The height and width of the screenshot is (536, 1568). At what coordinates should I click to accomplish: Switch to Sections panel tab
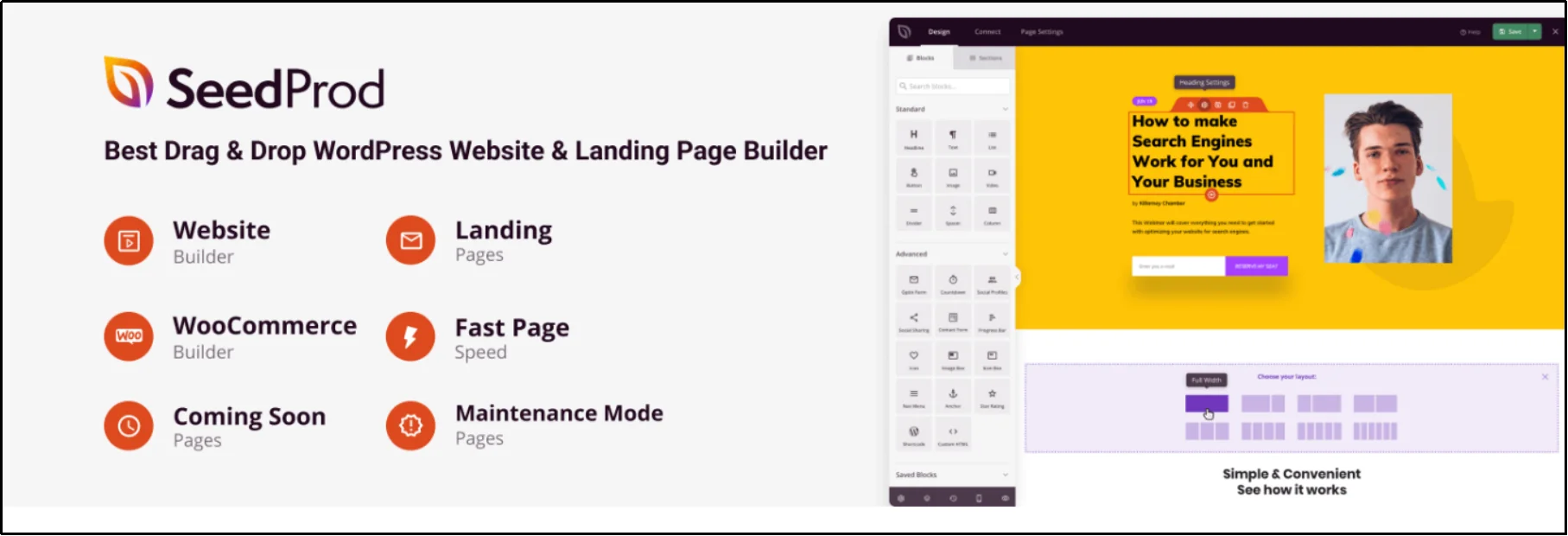point(985,58)
